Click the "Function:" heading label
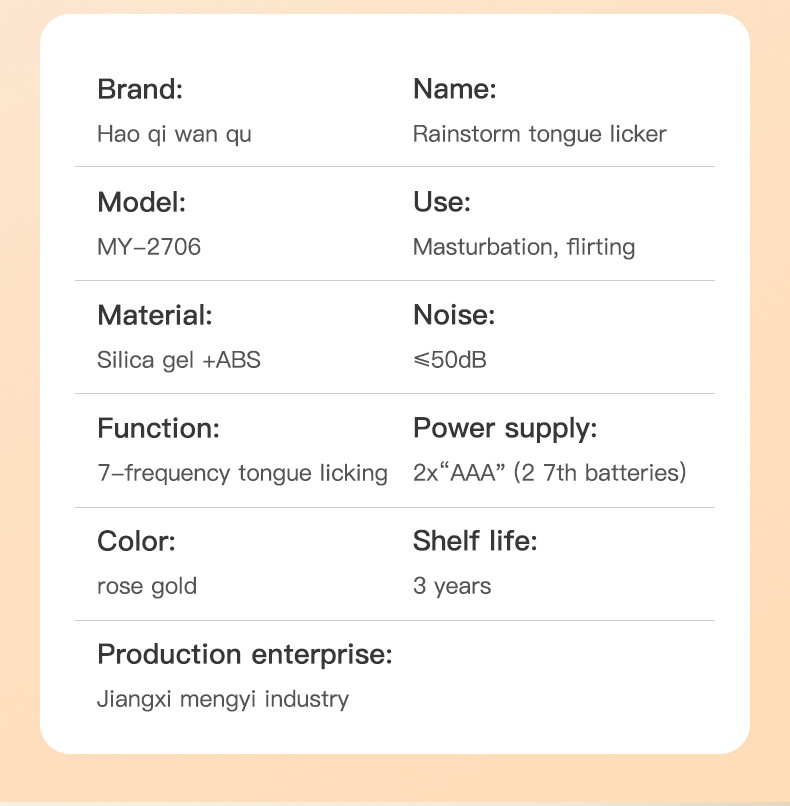This screenshot has height=806, width=790. tap(158, 428)
